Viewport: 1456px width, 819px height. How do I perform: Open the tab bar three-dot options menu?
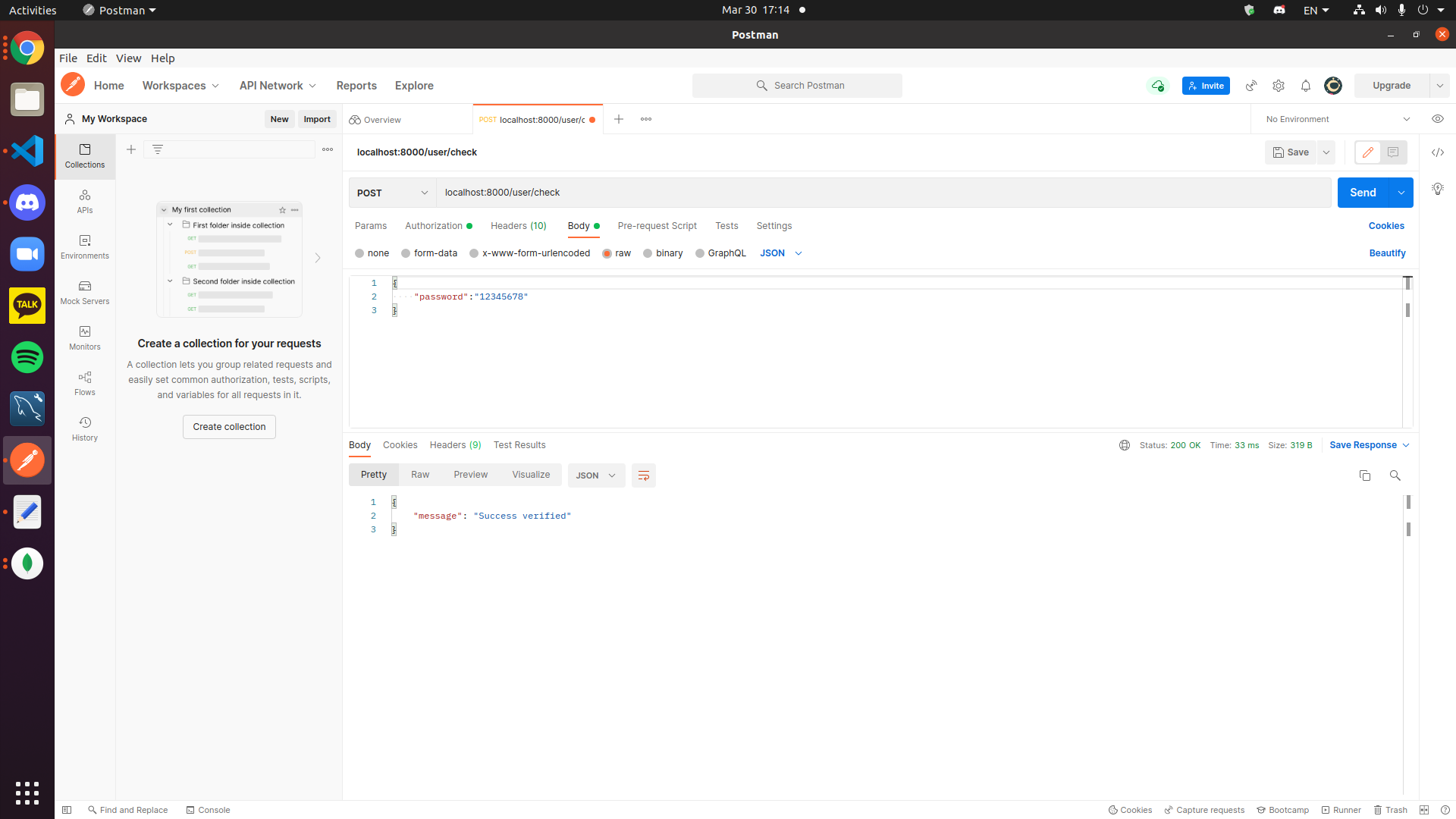[x=646, y=119]
